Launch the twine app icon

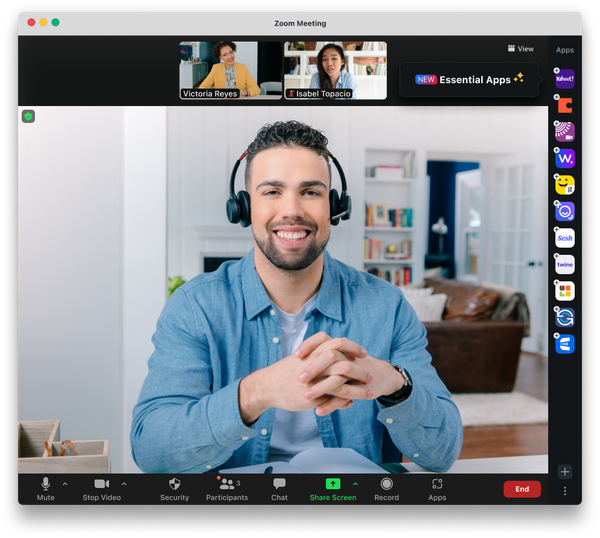point(565,264)
